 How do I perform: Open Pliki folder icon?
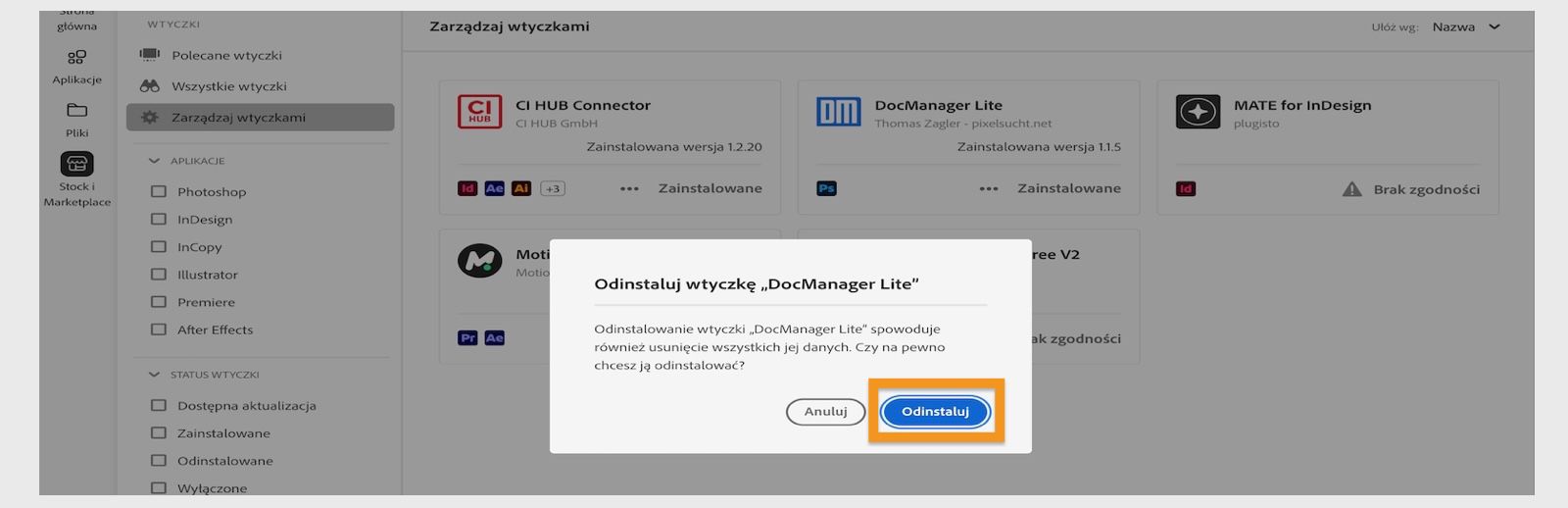click(x=76, y=110)
